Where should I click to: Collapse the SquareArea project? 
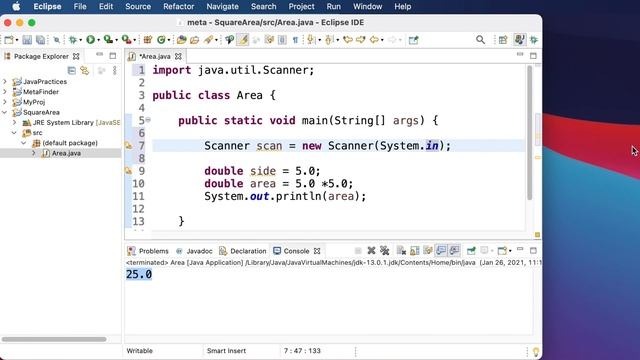point(5,112)
